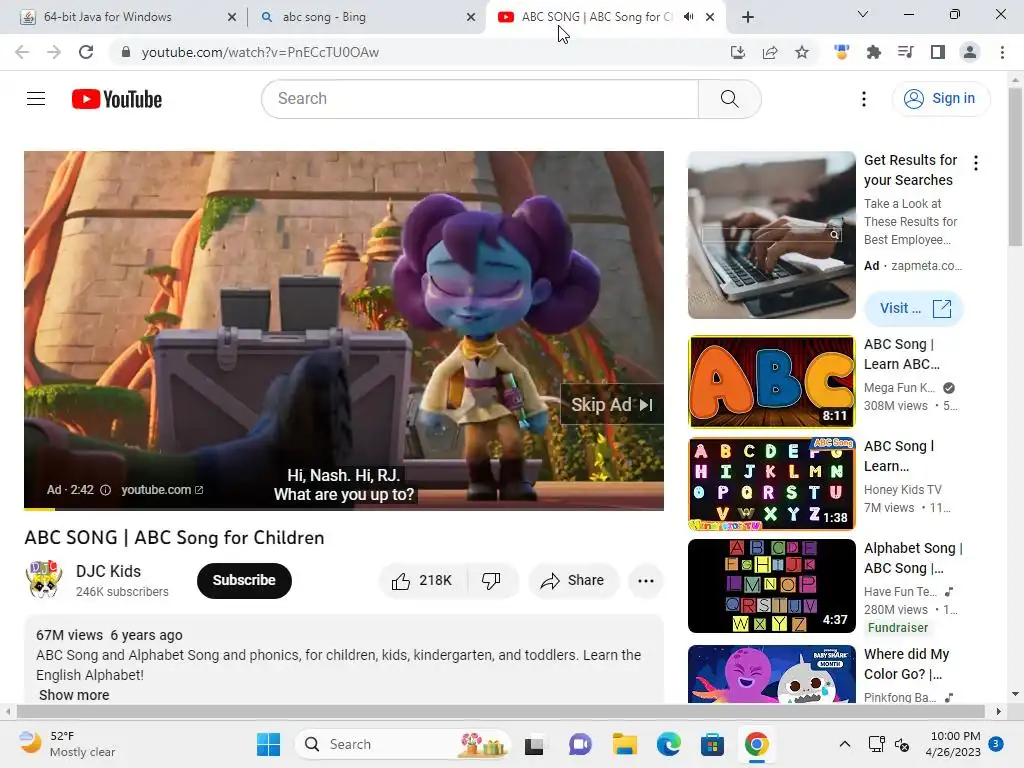Open the DJC Kids channel avatar
This screenshot has height=768, width=1024.
(x=44, y=580)
